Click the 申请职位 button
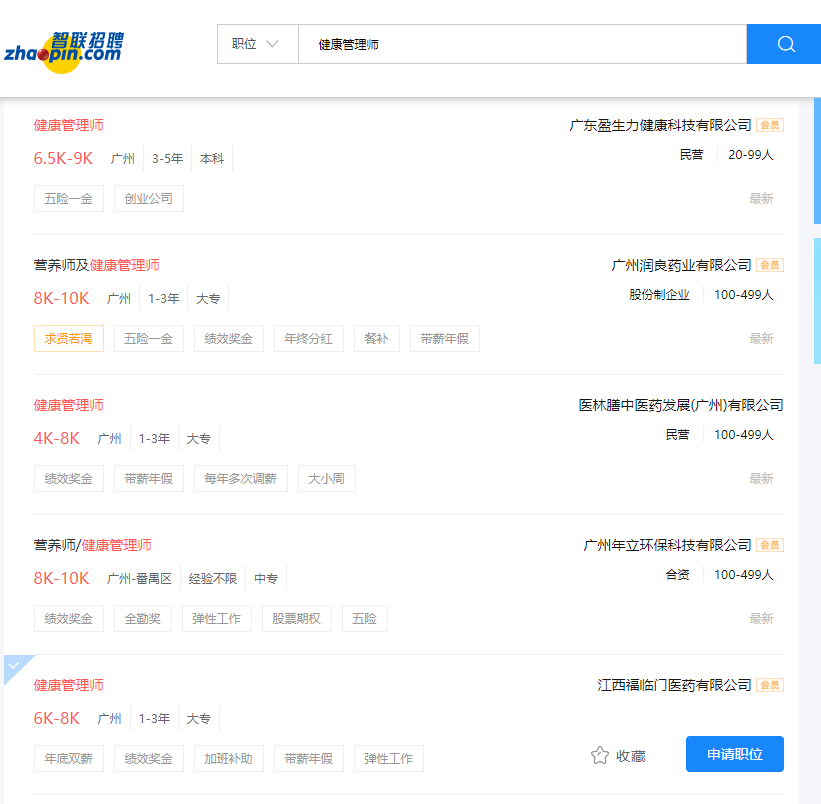This screenshot has width=821, height=804. 735,754
